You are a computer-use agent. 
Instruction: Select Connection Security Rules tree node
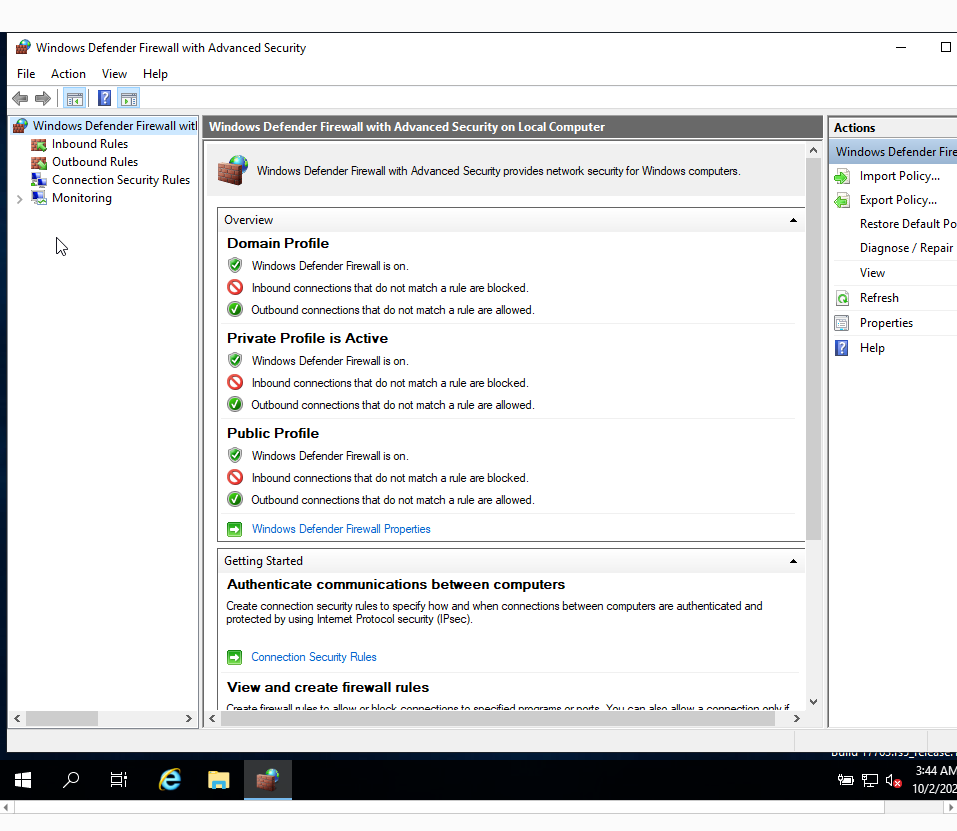click(121, 180)
